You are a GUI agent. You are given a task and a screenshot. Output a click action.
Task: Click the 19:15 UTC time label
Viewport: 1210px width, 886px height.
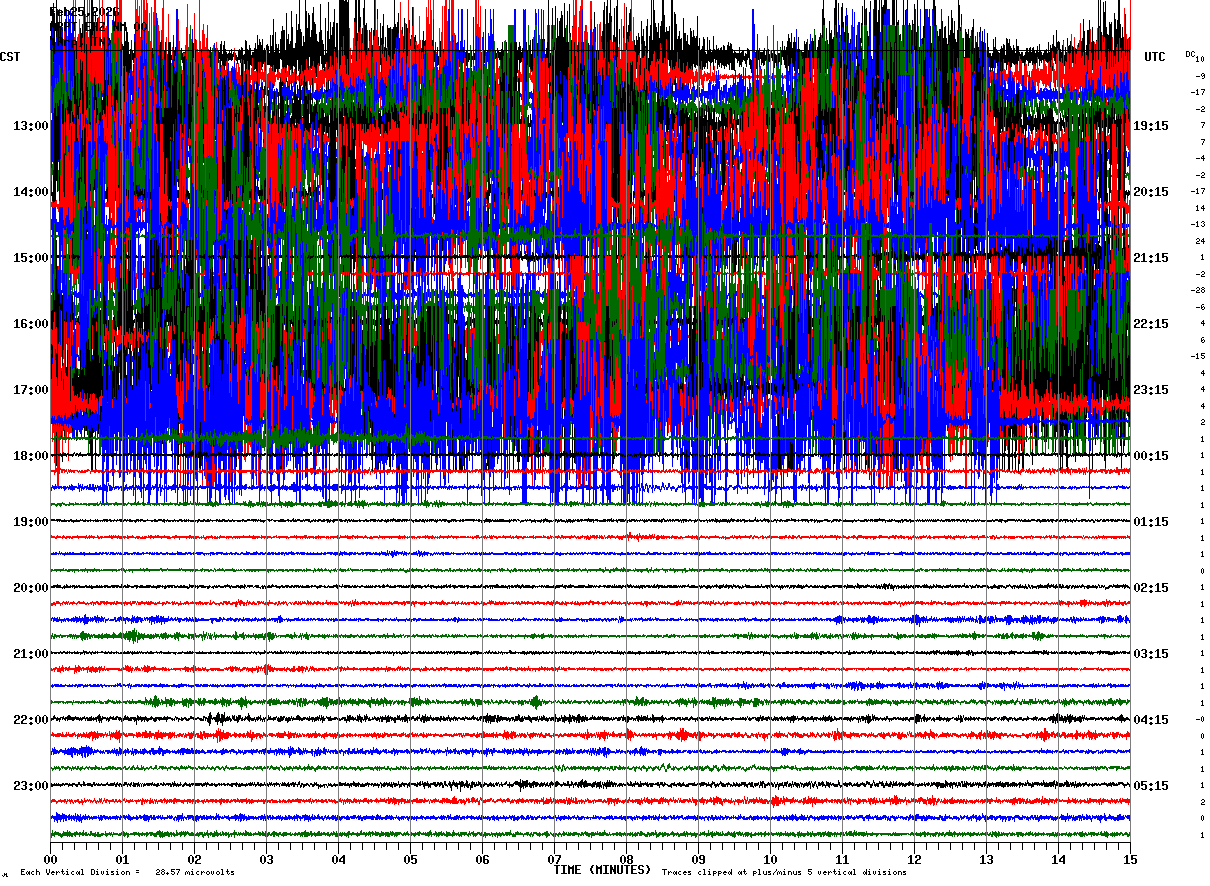[1151, 126]
